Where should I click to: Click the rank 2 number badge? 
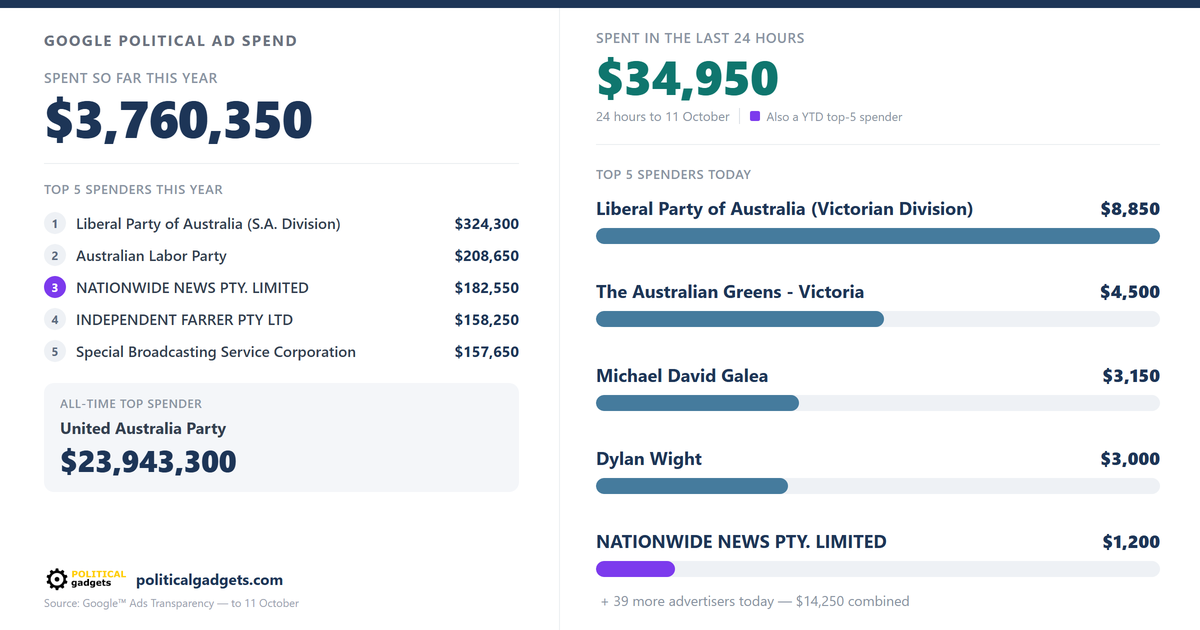55,256
